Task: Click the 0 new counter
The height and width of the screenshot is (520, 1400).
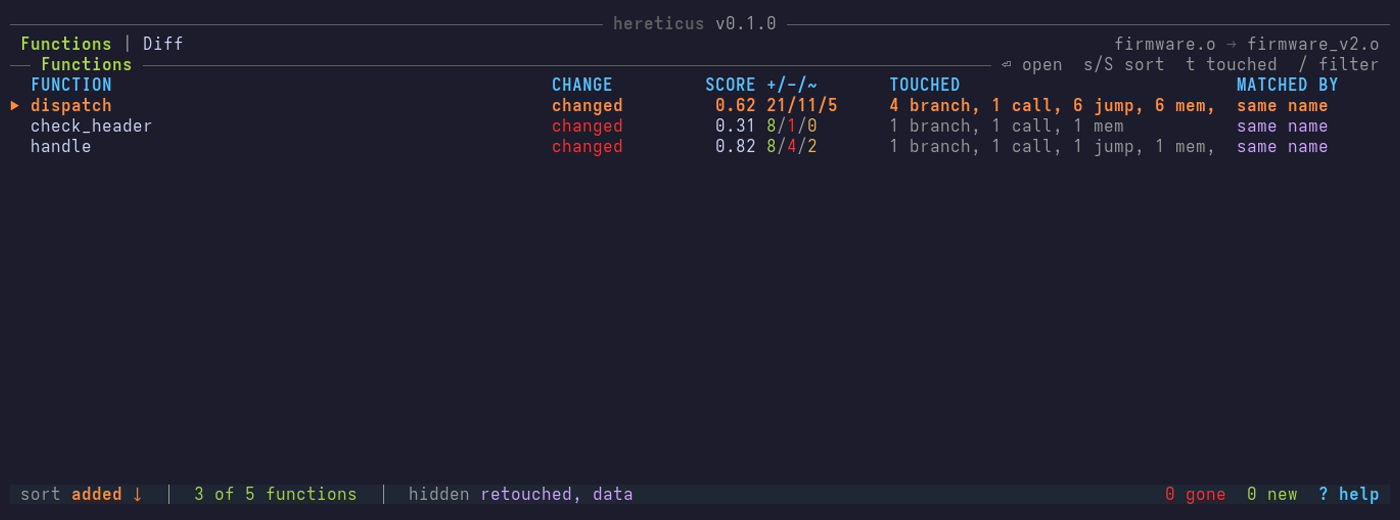Action: click(1272, 494)
